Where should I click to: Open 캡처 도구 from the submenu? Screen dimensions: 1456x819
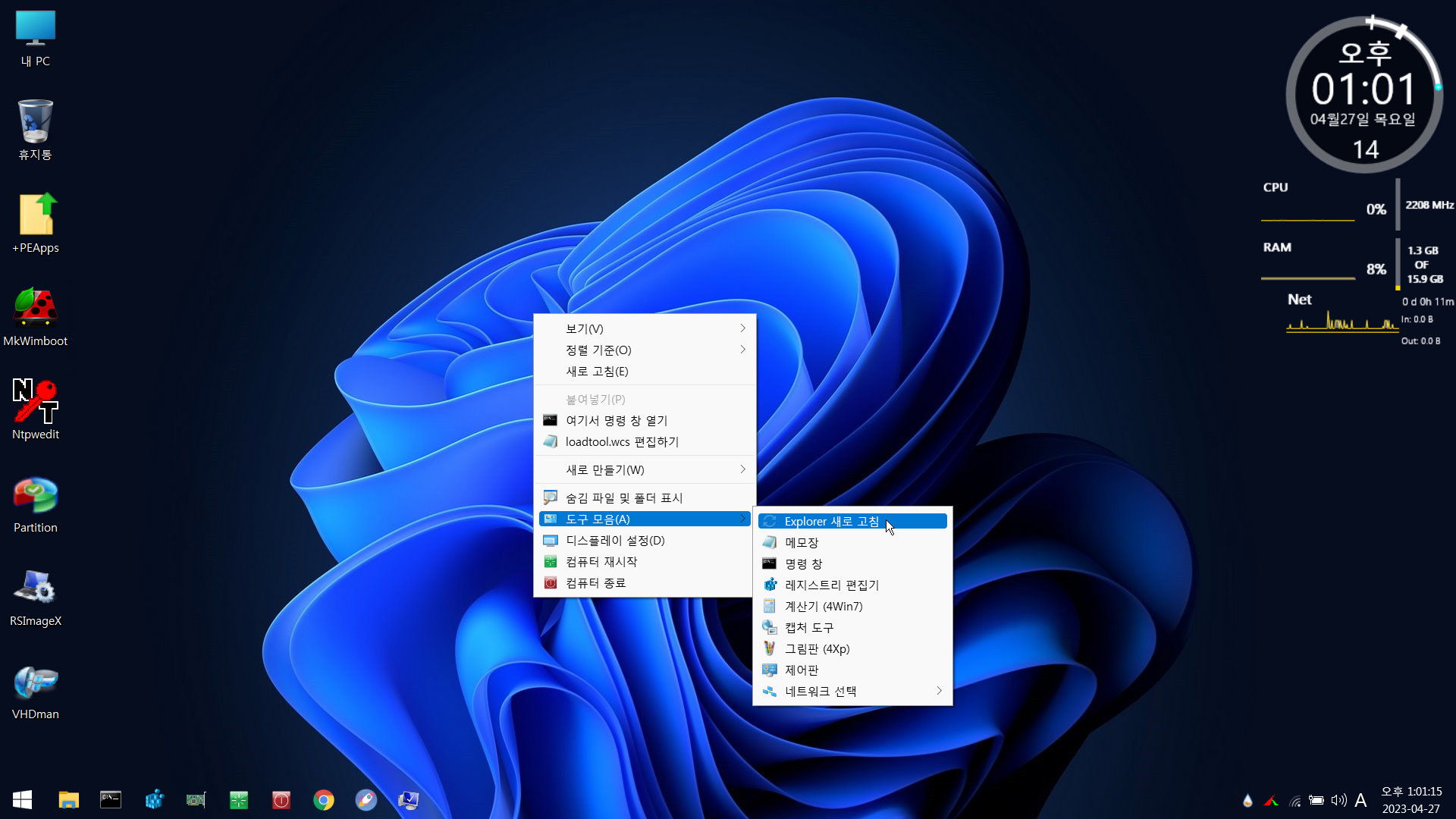[x=852, y=627]
